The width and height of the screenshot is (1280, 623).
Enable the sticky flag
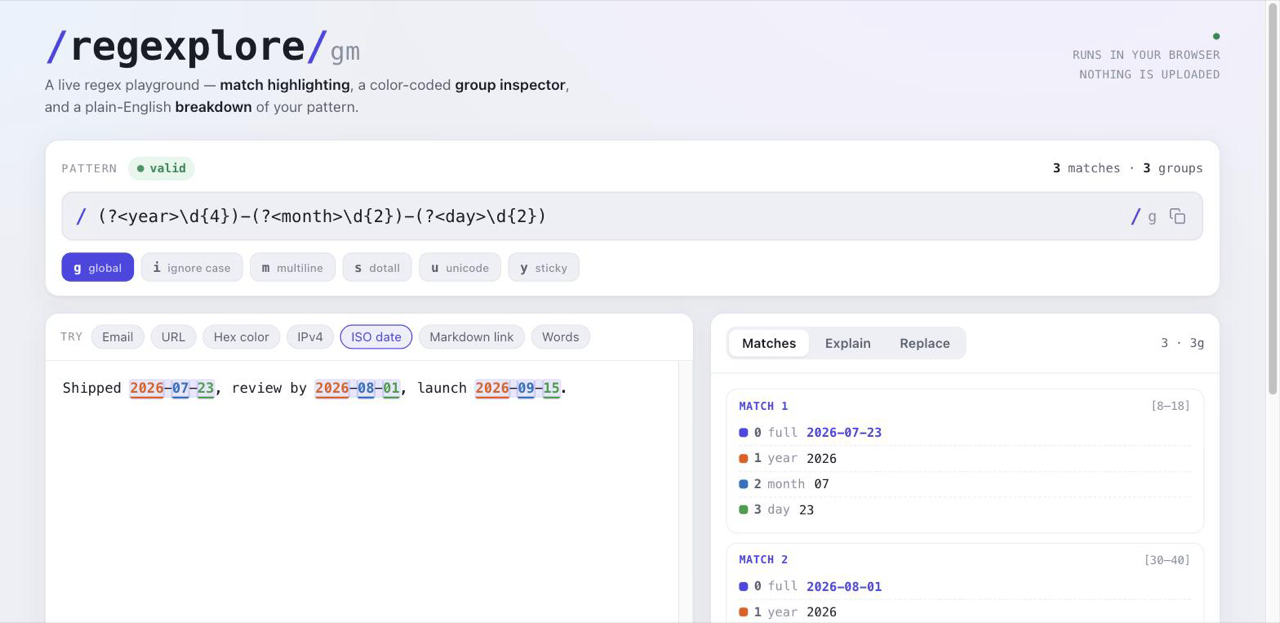click(543, 267)
